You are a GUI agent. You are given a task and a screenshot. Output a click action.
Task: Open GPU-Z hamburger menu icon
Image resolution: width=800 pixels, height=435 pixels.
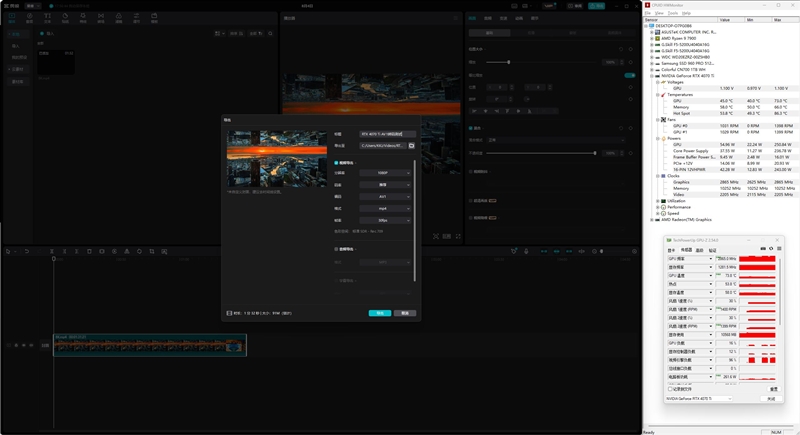click(779, 249)
